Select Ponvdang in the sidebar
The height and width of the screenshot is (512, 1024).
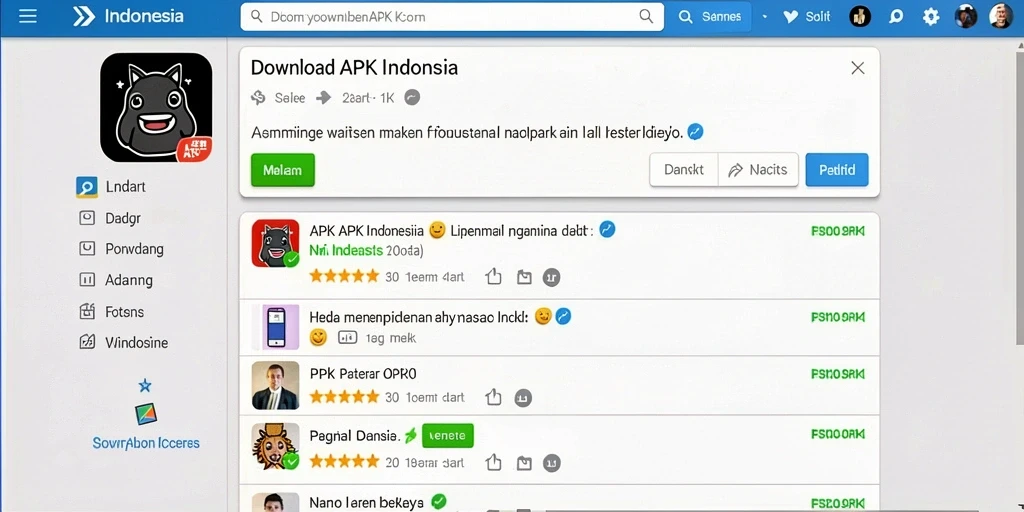click(121, 249)
